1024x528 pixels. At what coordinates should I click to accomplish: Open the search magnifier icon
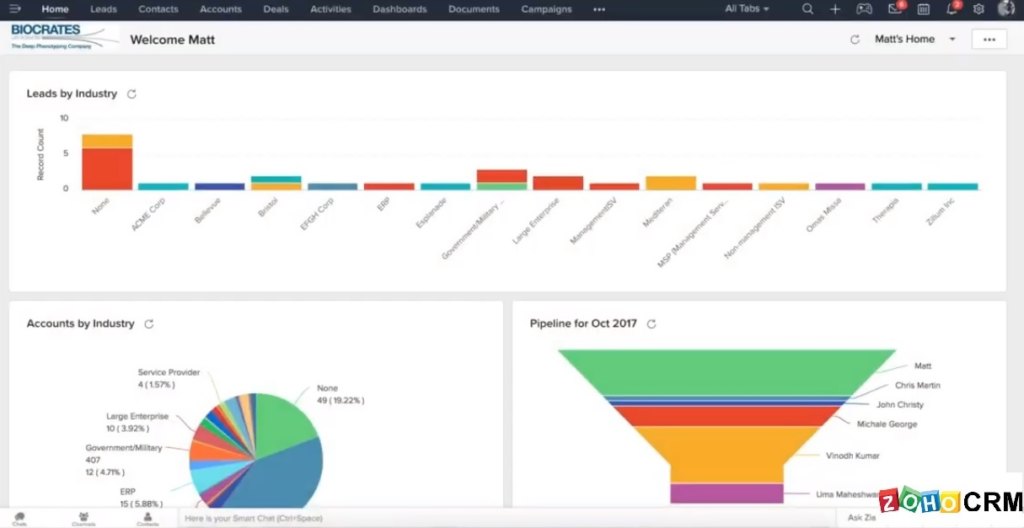pyautogui.click(x=807, y=9)
